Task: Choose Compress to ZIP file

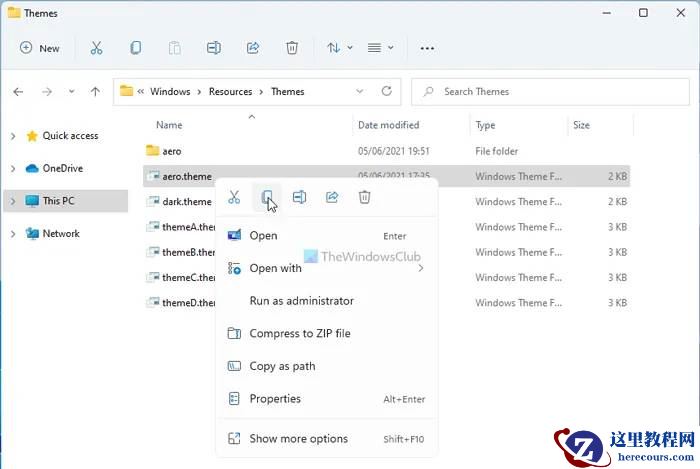Action: [x=327, y=333]
